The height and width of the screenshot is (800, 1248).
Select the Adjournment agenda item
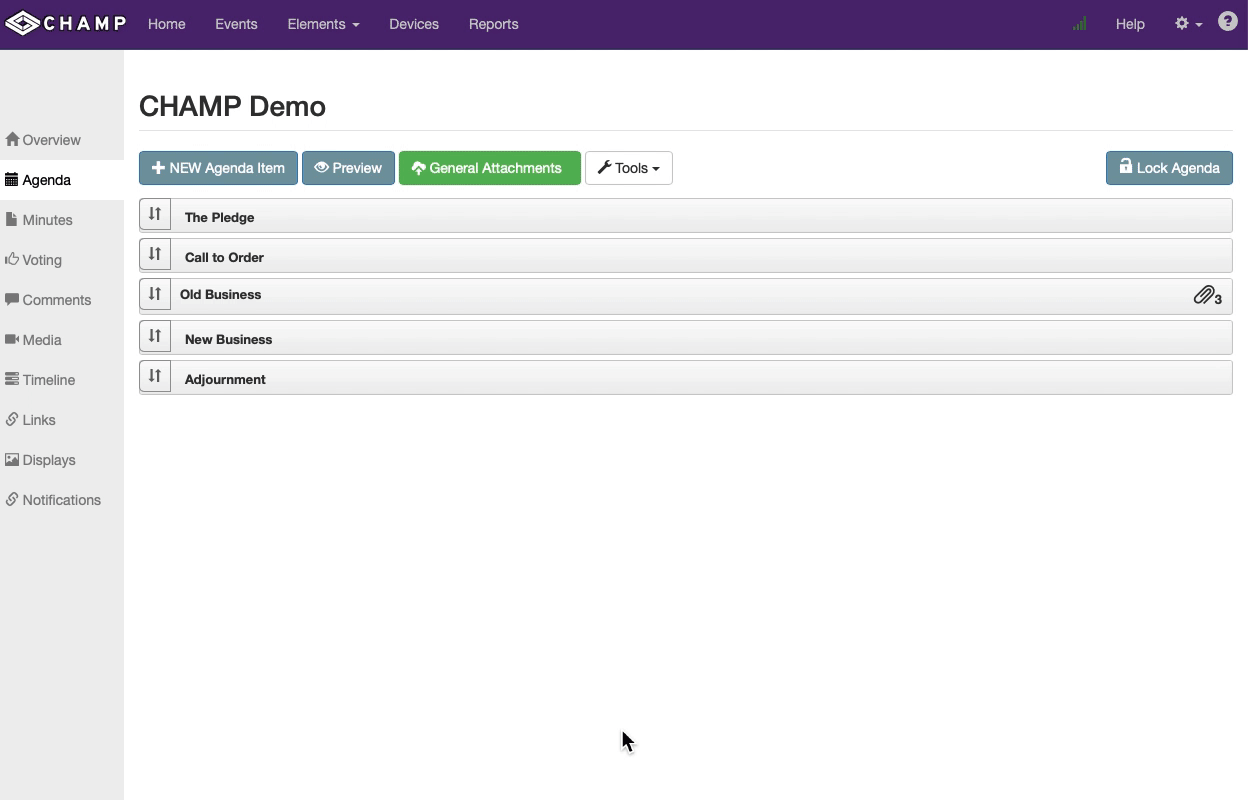tap(686, 378)
